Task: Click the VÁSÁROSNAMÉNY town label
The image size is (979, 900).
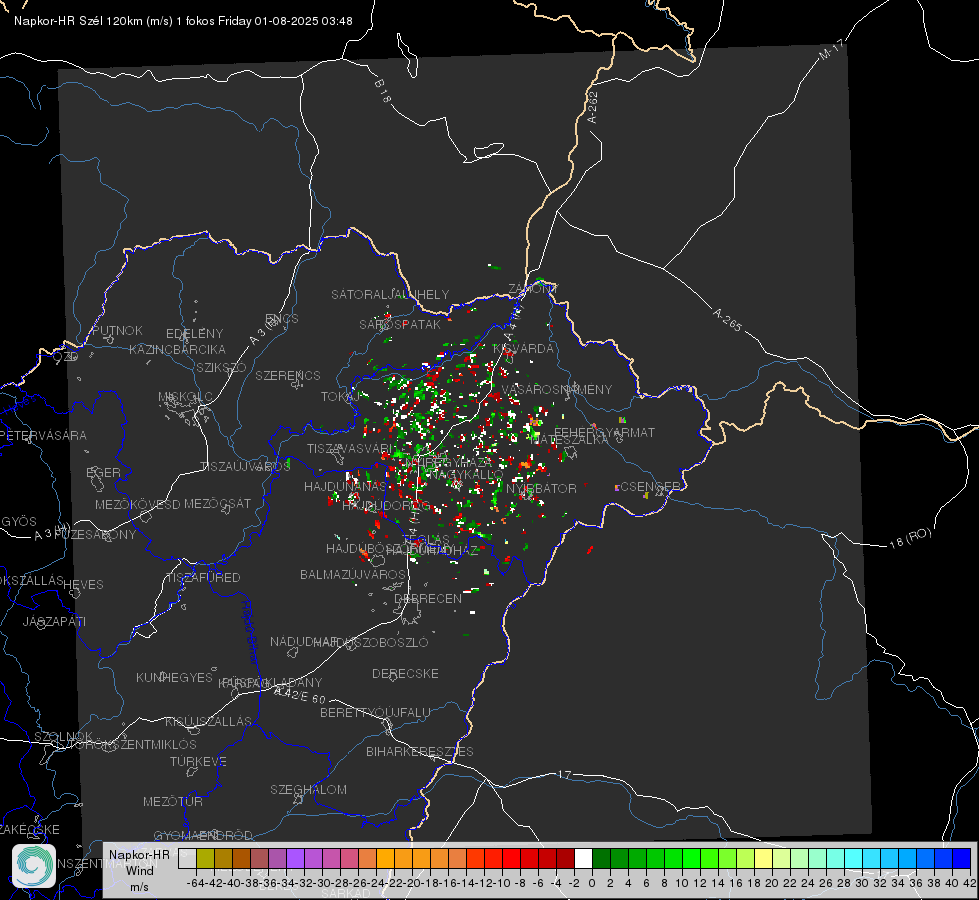Action: point(557,389)
